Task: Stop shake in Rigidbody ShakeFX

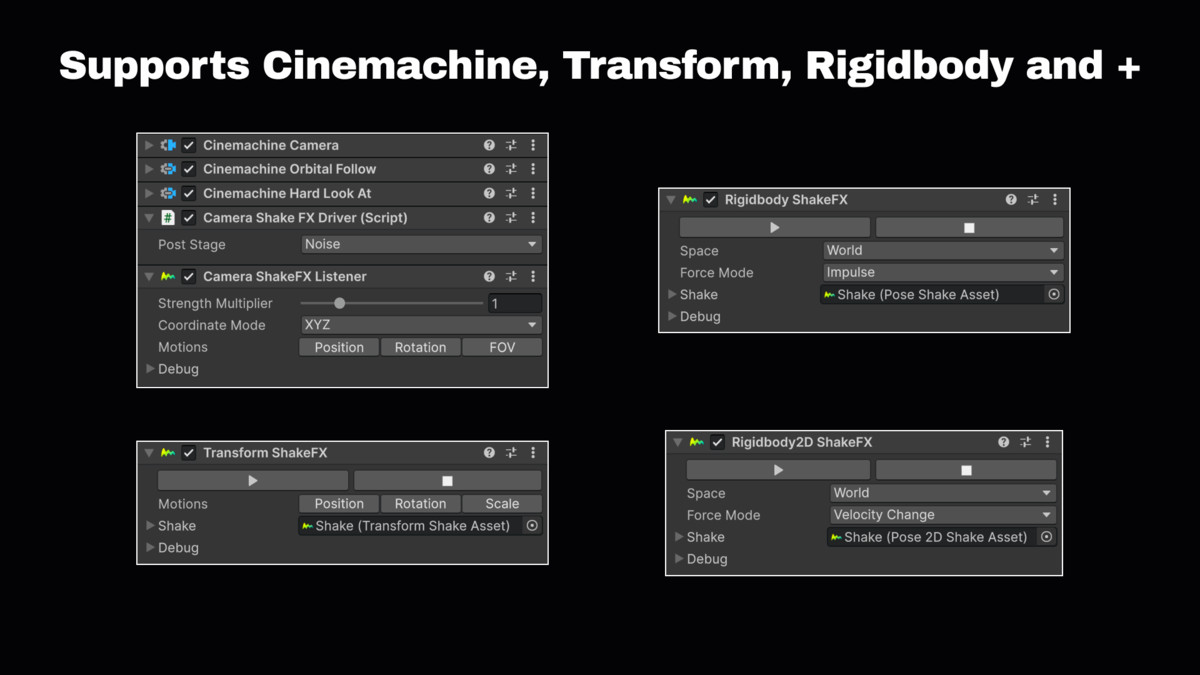Action: click(x=969, y=228)
